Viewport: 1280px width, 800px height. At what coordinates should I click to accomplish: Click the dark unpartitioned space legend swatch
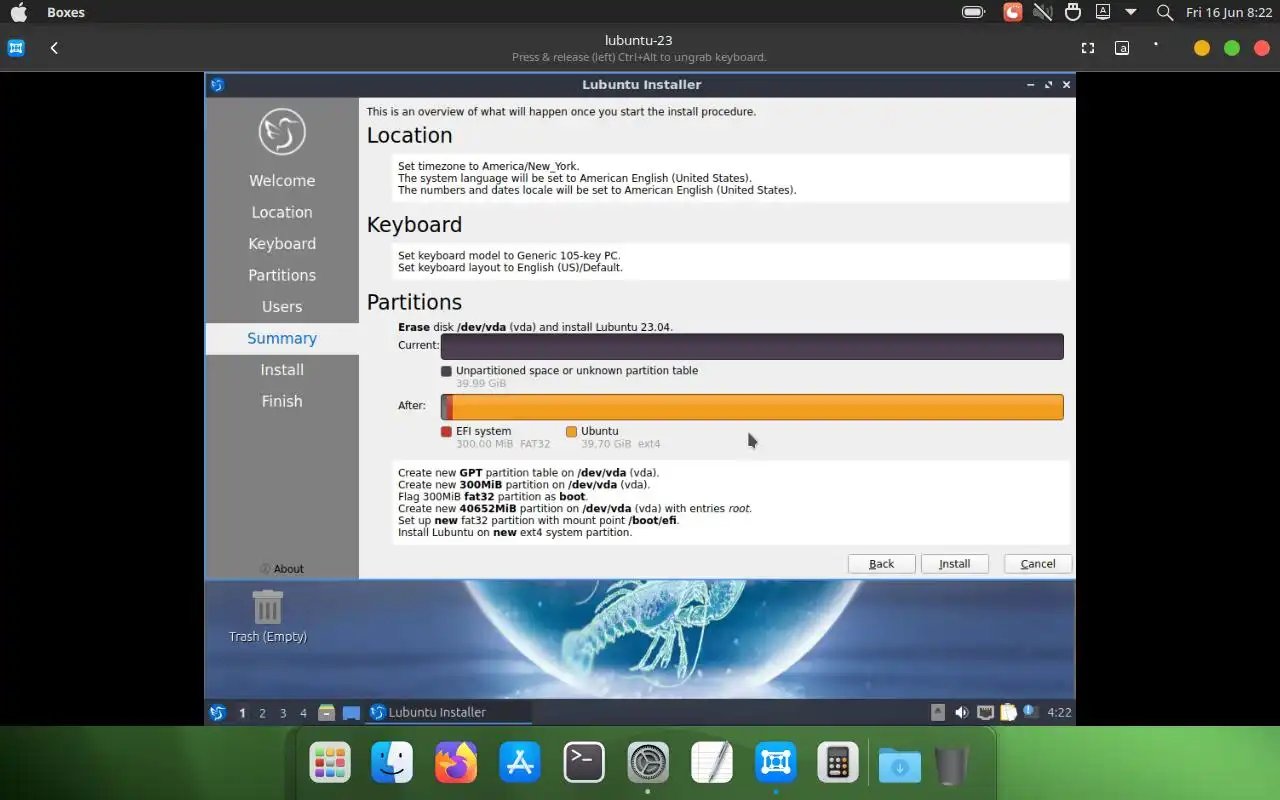[446, 371]
